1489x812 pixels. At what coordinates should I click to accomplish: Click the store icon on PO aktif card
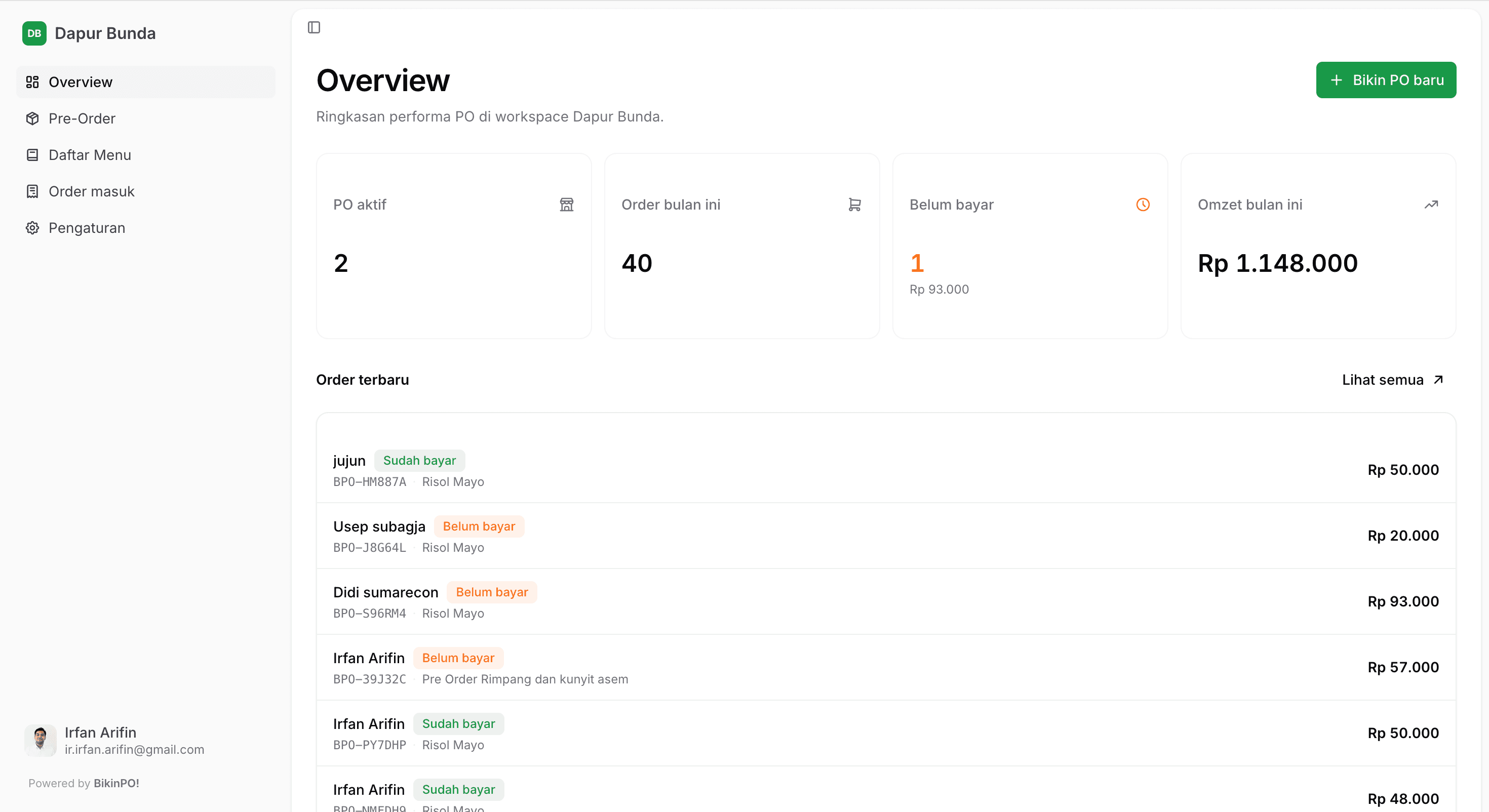[566, 205]
